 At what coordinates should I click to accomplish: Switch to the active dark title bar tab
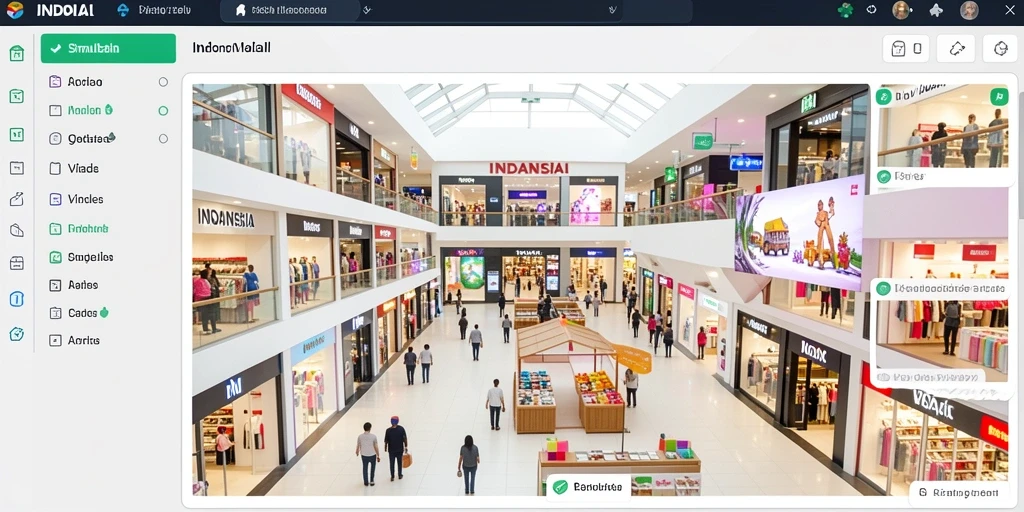(x=291, y=10)
